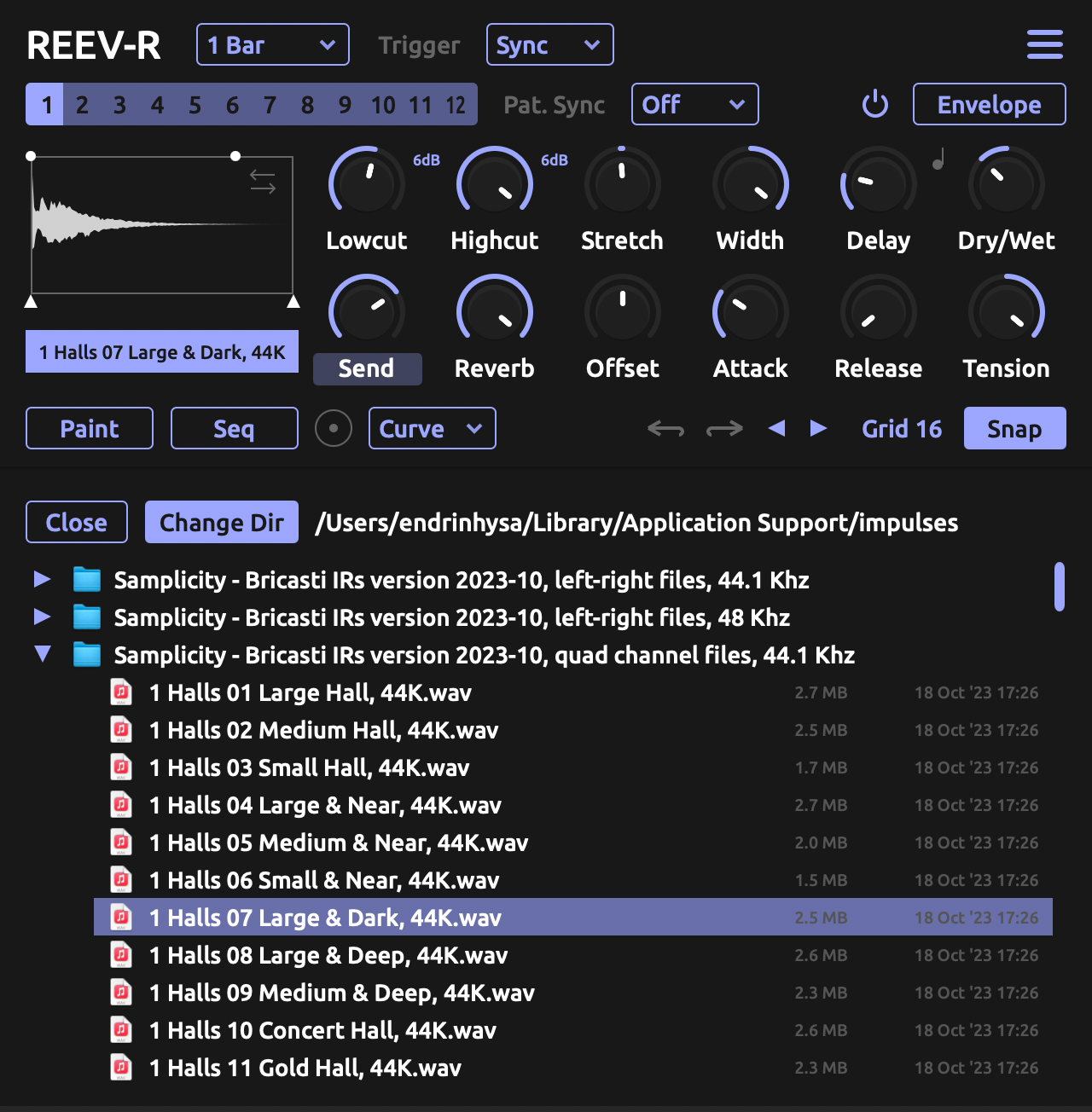The height and width of the screenshot is (1112, 1092).
Task: Select pattern 8
Action: (x=307, y=104)
